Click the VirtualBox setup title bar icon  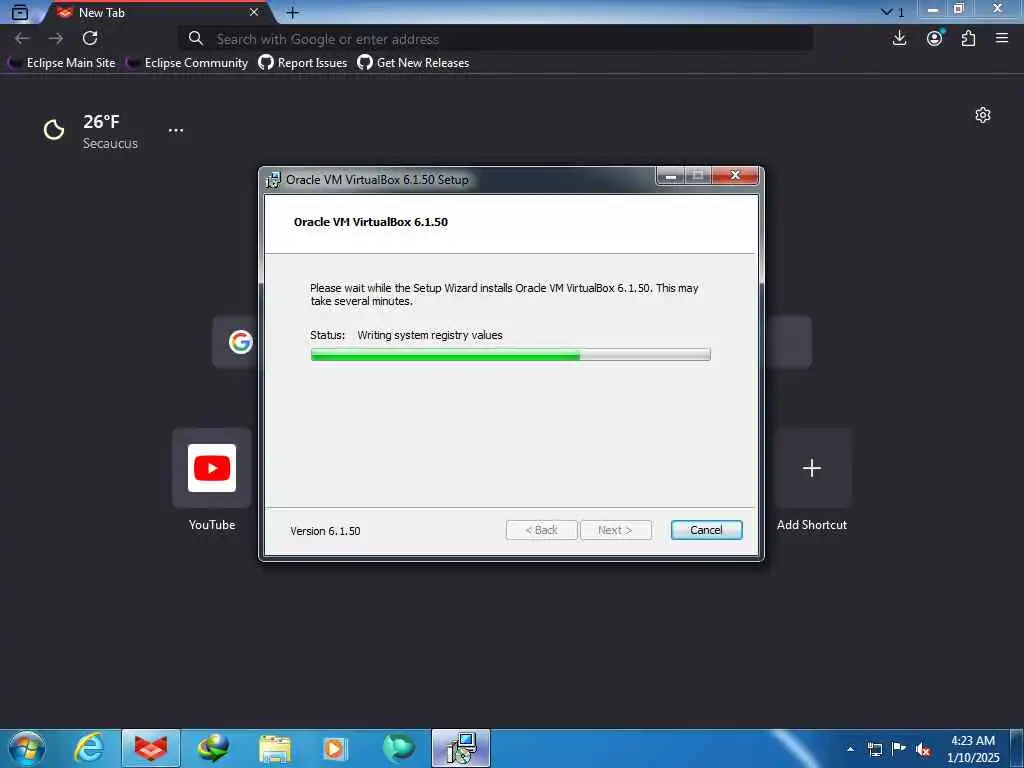(273, 180)
